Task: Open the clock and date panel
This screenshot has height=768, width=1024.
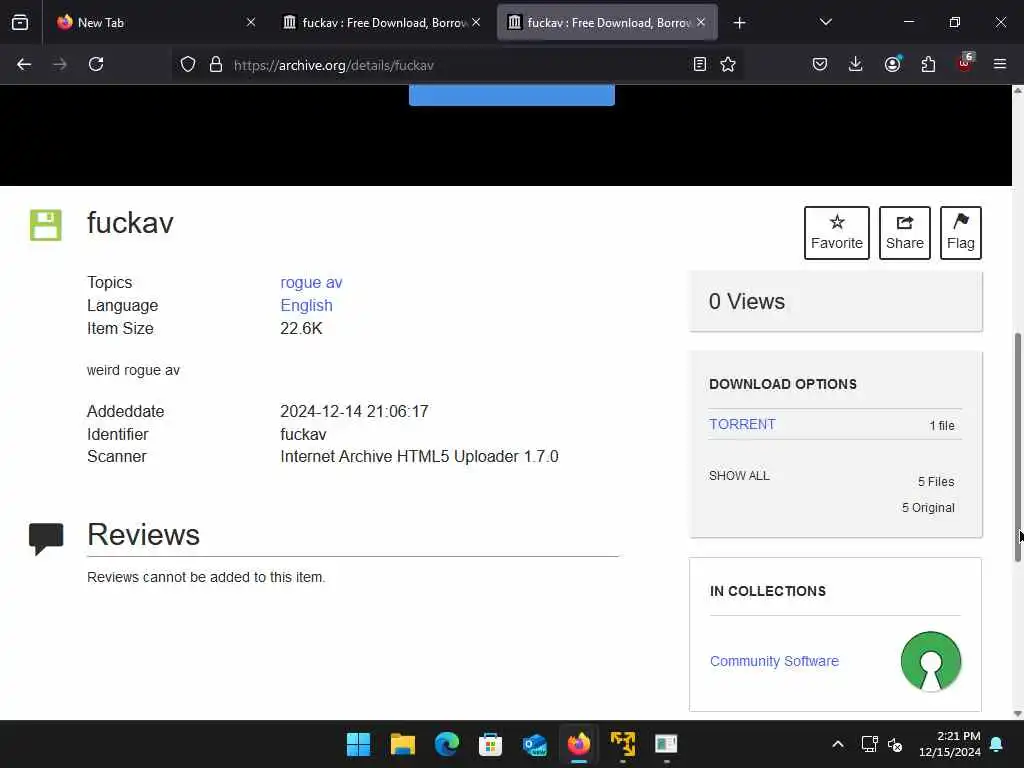Action: coord(950,744)
